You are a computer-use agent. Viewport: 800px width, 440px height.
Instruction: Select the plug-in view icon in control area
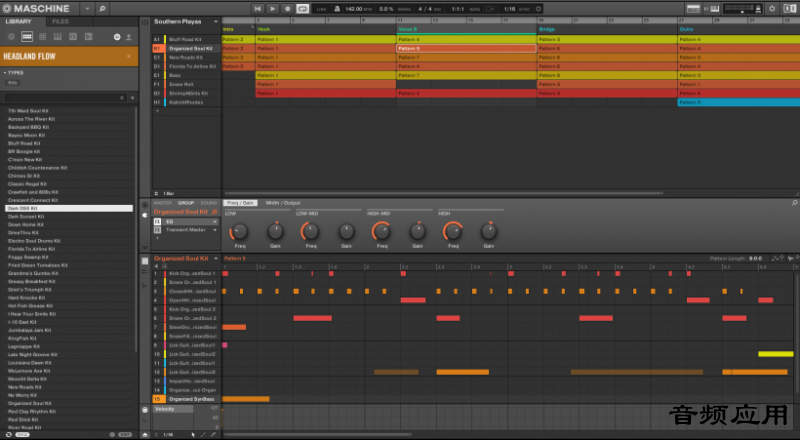[145, 215]
